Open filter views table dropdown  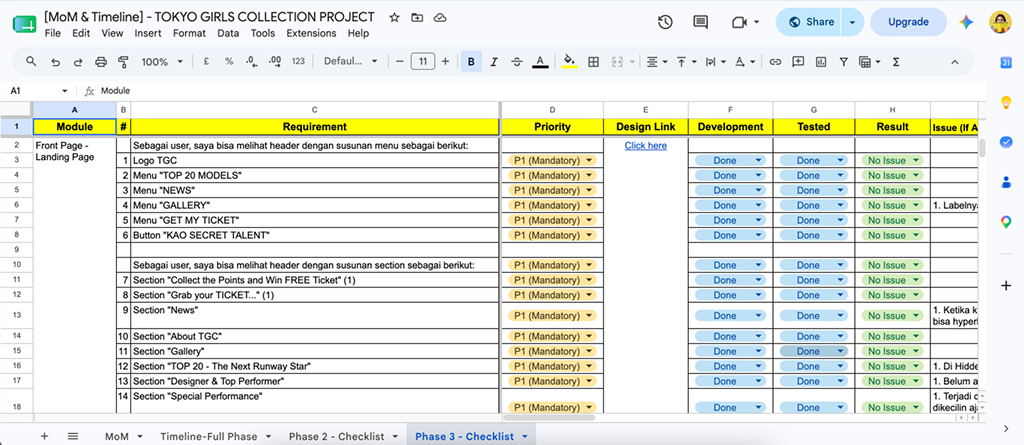click(868, 61)
